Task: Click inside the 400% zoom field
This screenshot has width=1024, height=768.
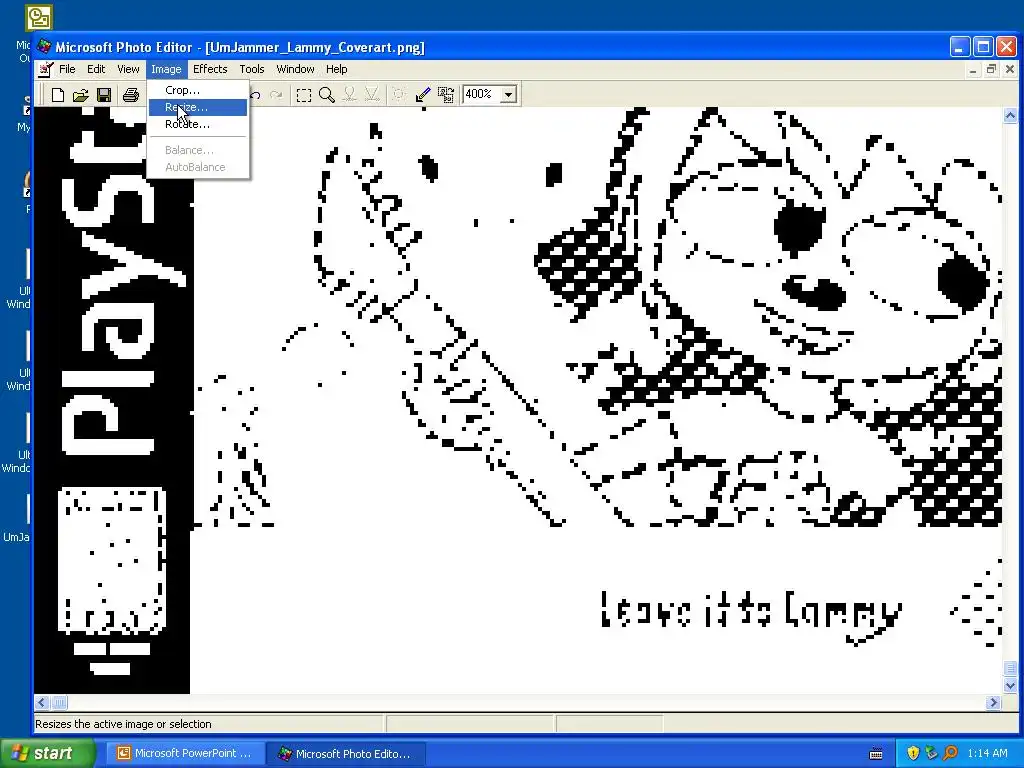Action: pos(481,95)
